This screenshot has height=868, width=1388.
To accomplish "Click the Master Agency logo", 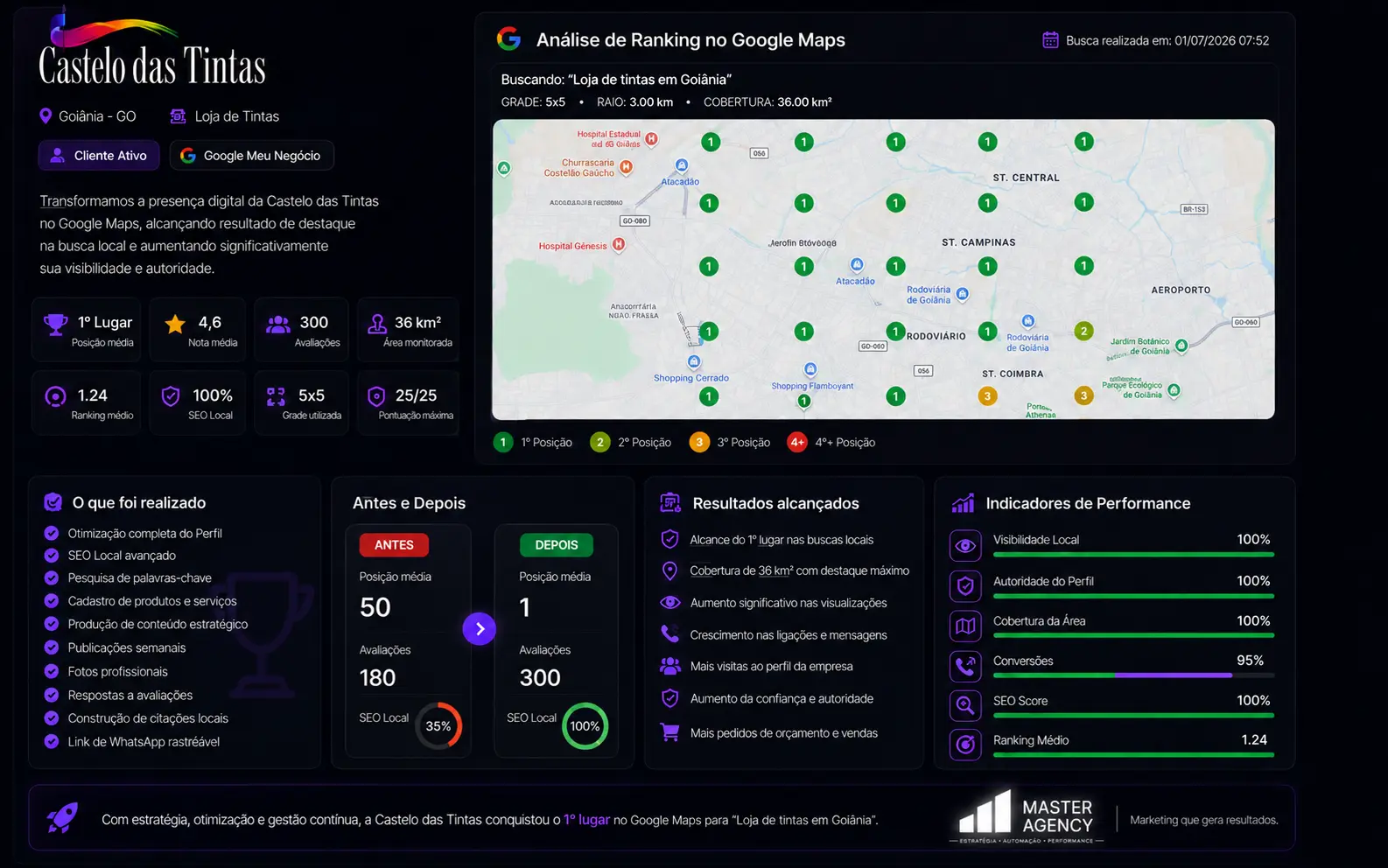I will tap(1026, 818).
